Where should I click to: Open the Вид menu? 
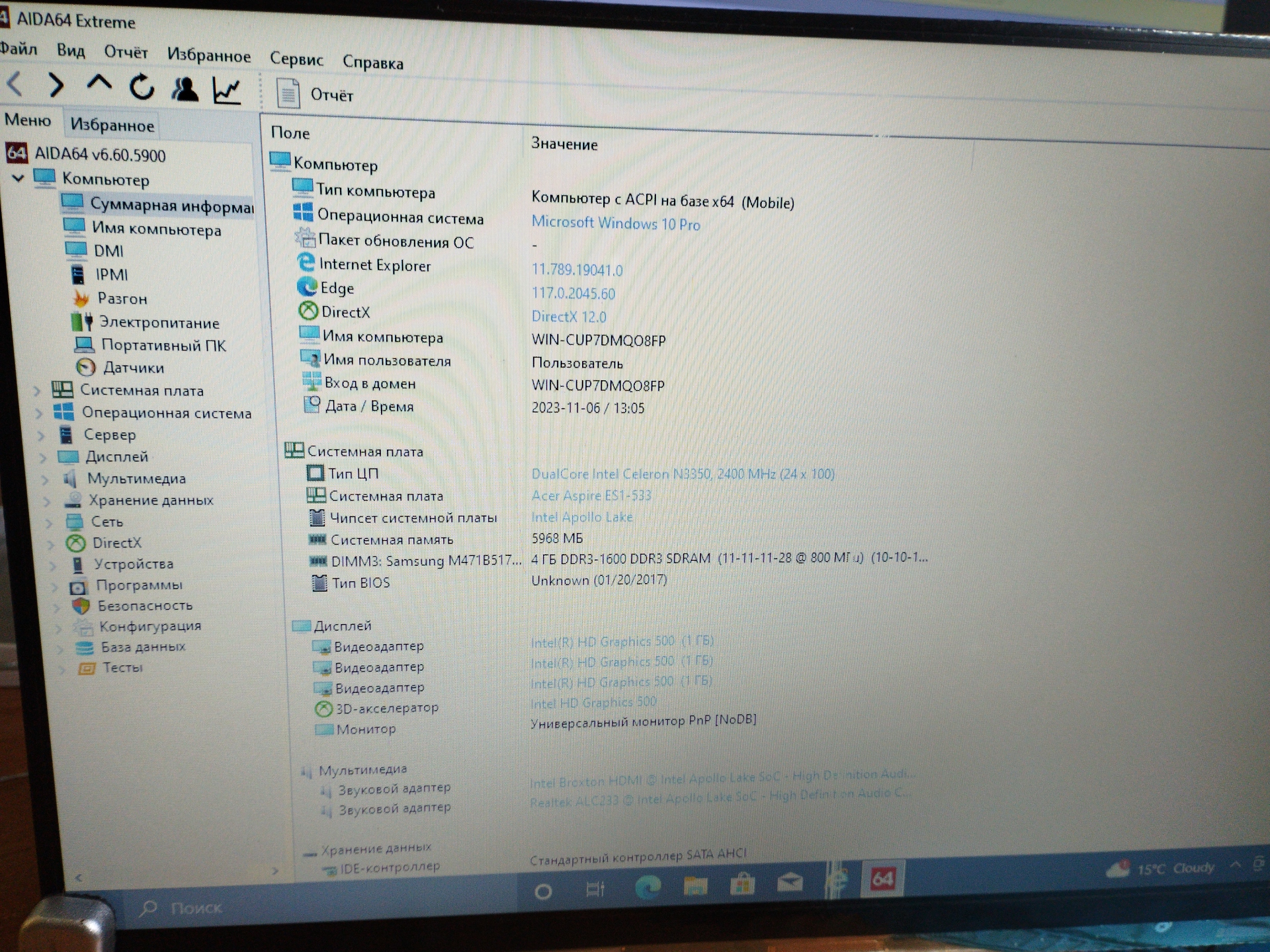click(71, 50)
